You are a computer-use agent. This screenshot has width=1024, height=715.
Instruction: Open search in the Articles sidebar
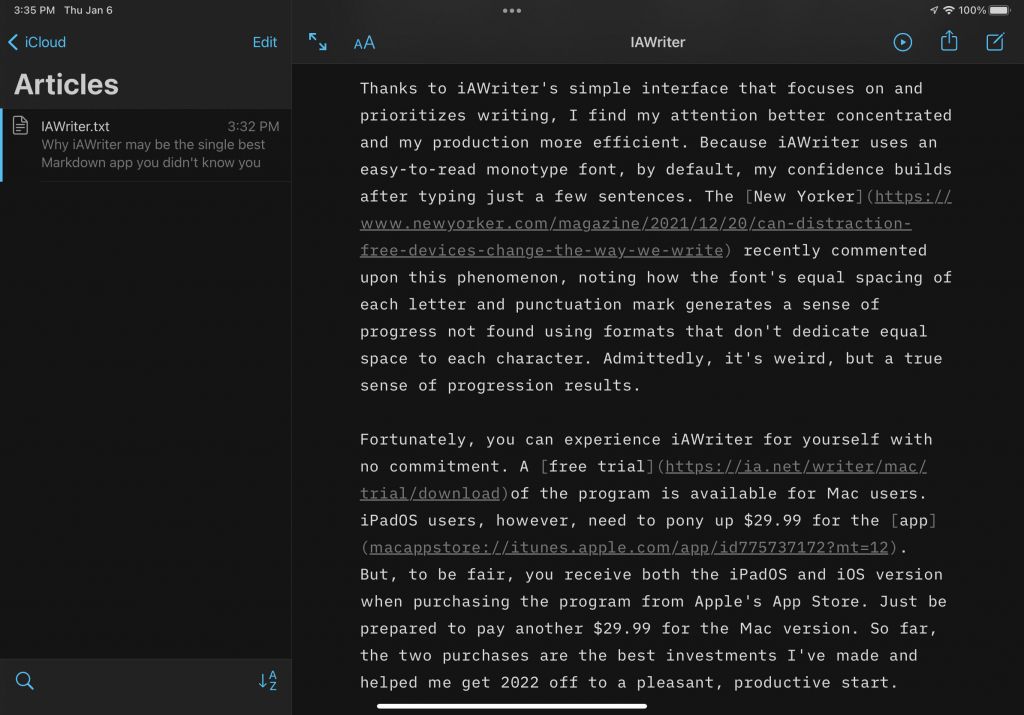(24, 681)
